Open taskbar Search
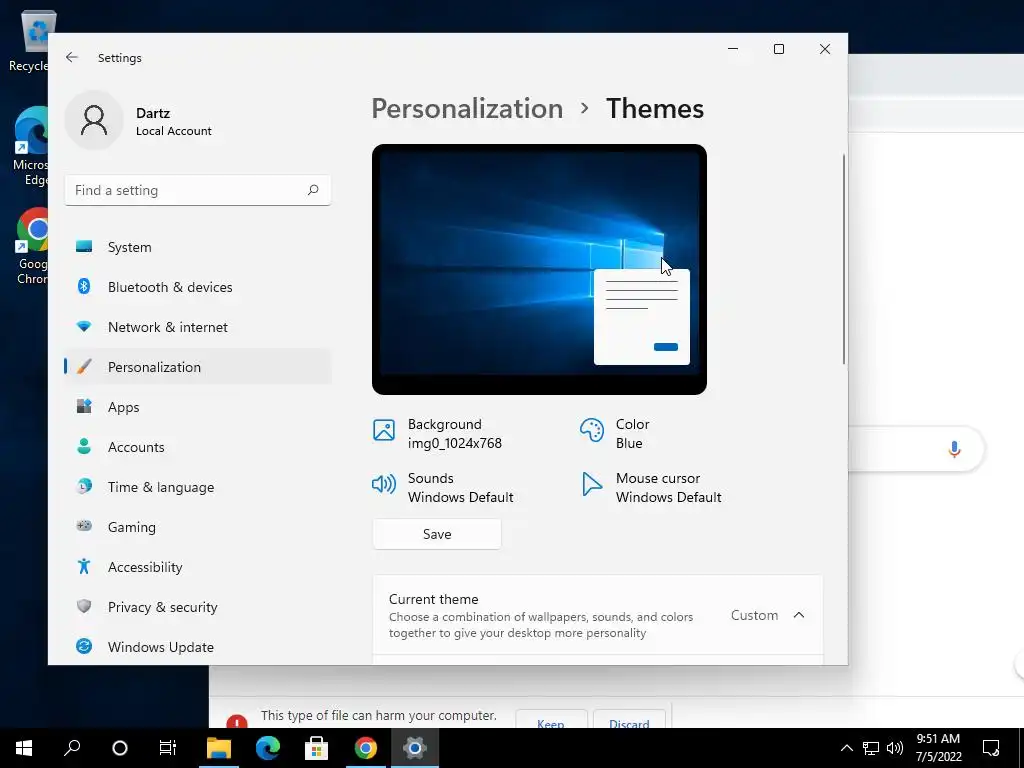Image resolution: width=1024 pixels, height=768 pixels. 72,748
